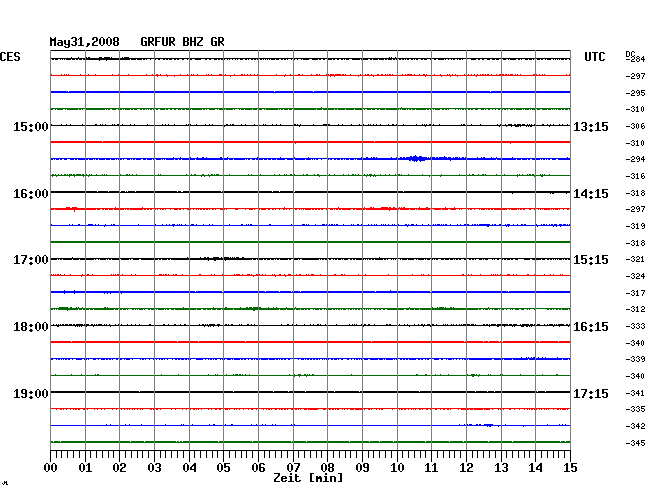Select minute label 10 on time axis
The height and width of the screenshot is (494, 650).
coord(397,468)
